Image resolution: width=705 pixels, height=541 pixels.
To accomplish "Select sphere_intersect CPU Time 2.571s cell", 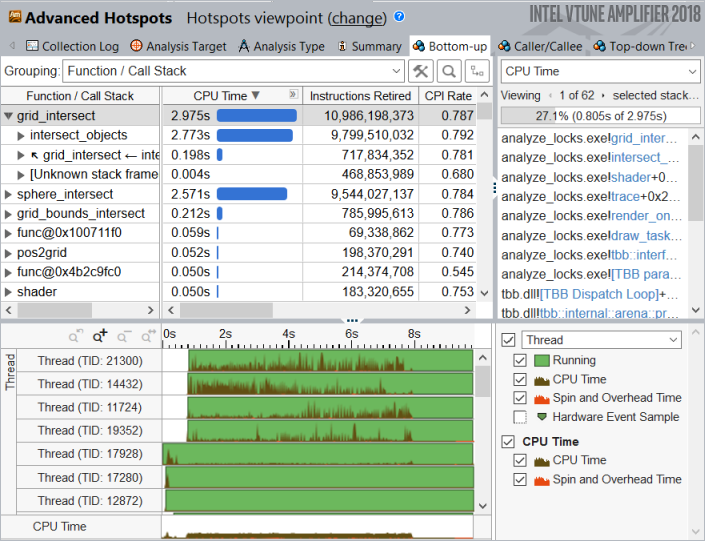I will click(232, 194).
